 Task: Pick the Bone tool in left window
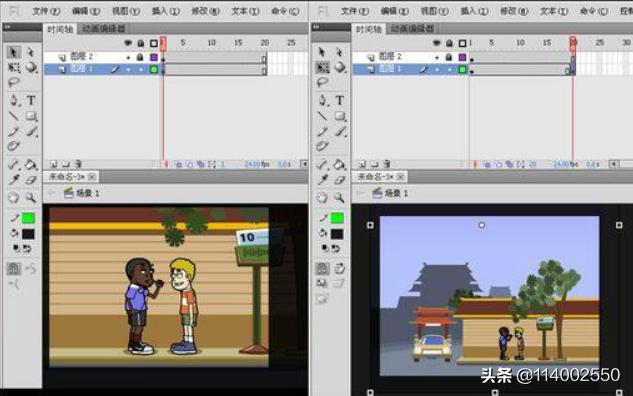click(x=14, y=164)
